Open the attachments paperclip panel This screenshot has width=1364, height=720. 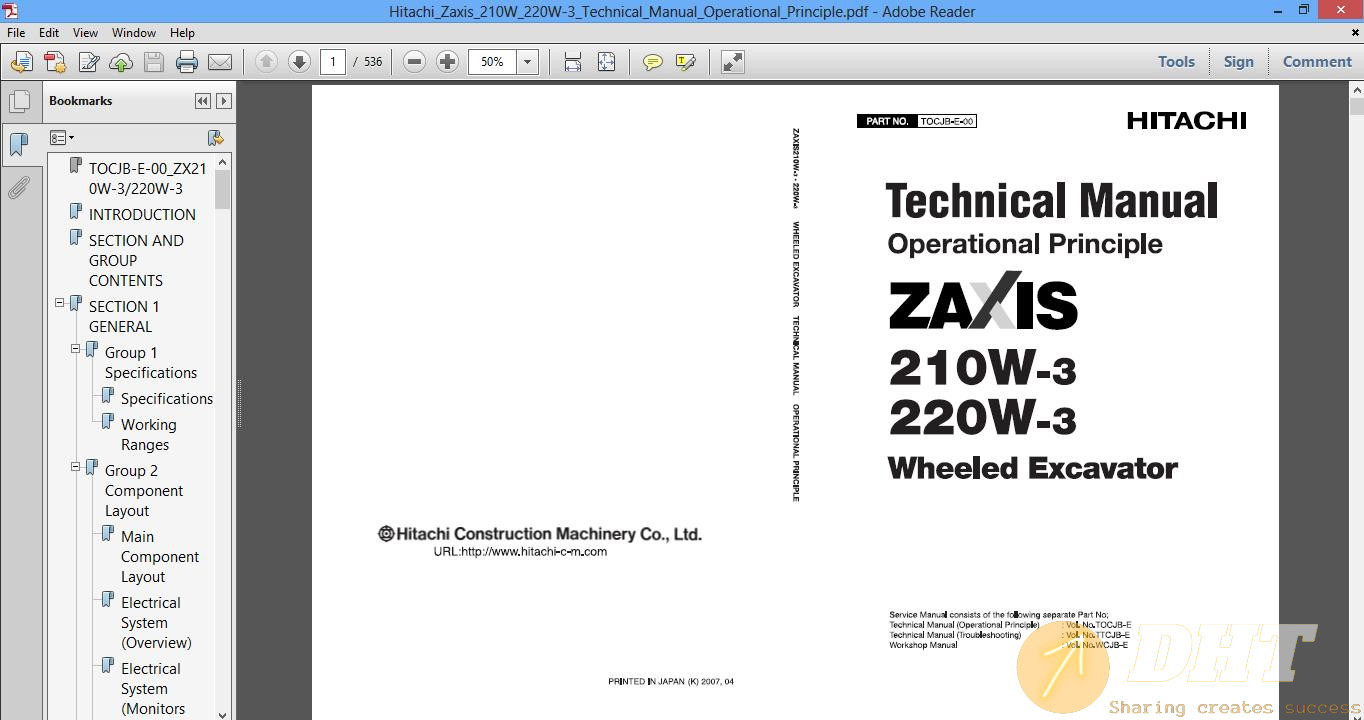pos(19,188)
